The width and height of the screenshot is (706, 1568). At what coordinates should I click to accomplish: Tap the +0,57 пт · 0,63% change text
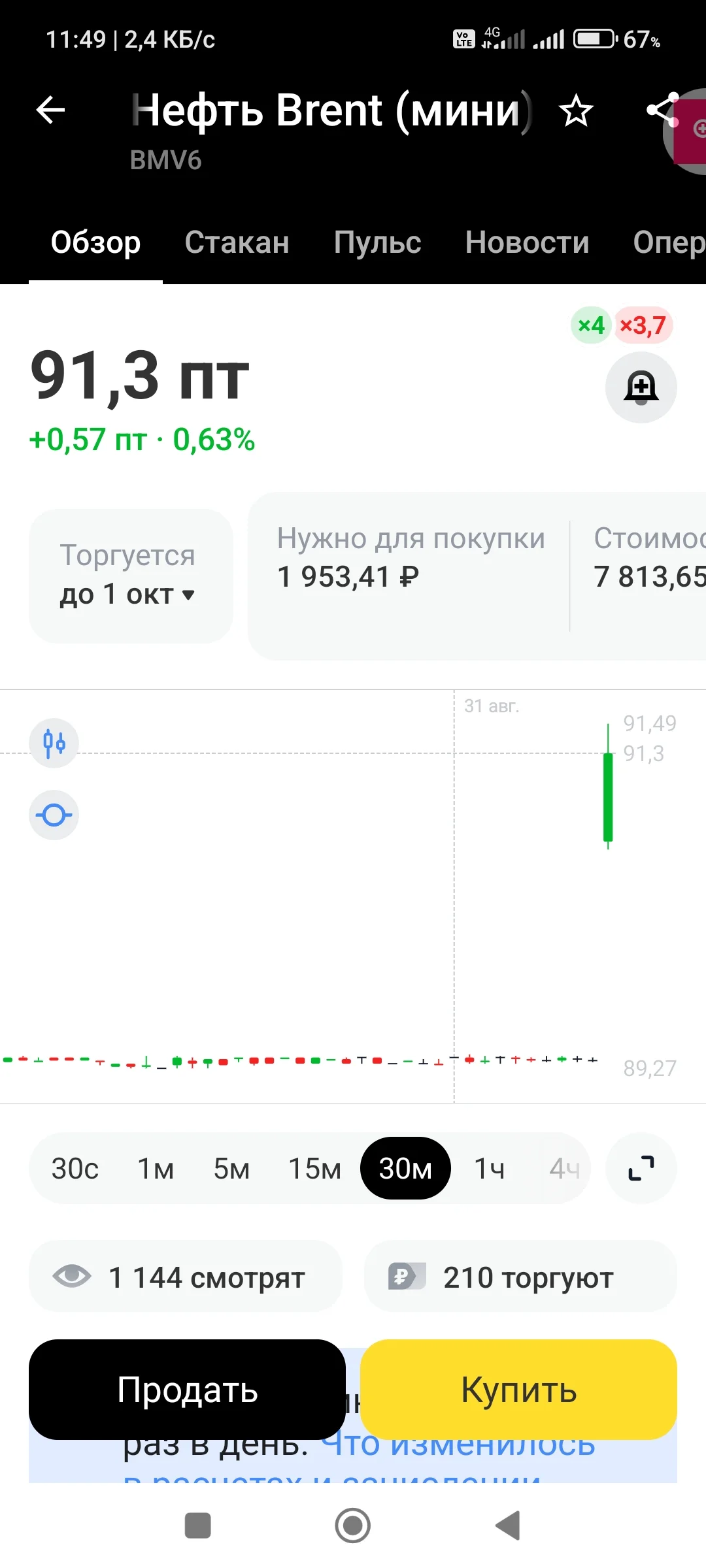click(x=142, y=440)
